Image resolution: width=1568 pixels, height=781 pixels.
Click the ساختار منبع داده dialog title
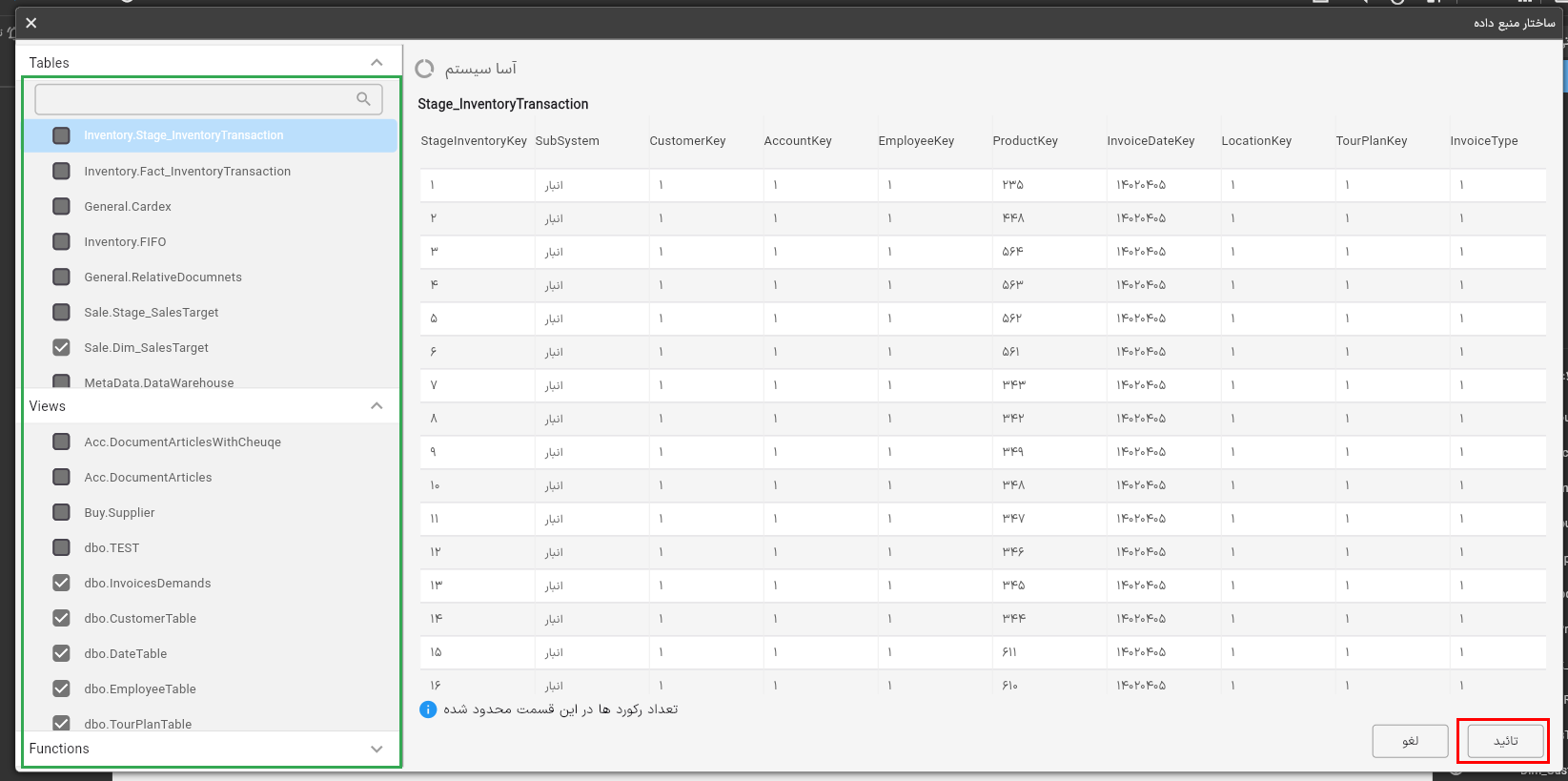1514,23
